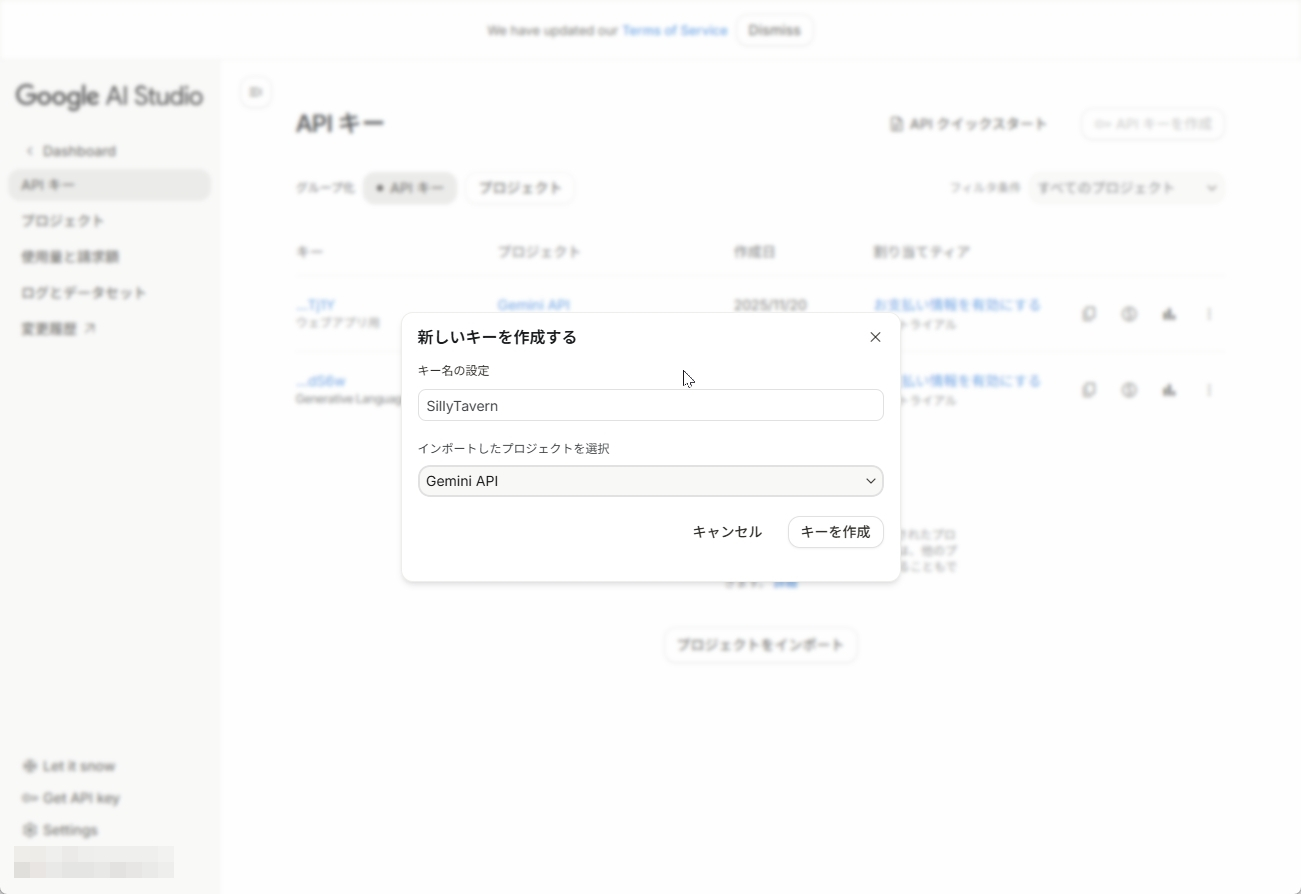Select the Get API key icon in sidebar
The image size is (1301, 894).
(x=27, y=798)
